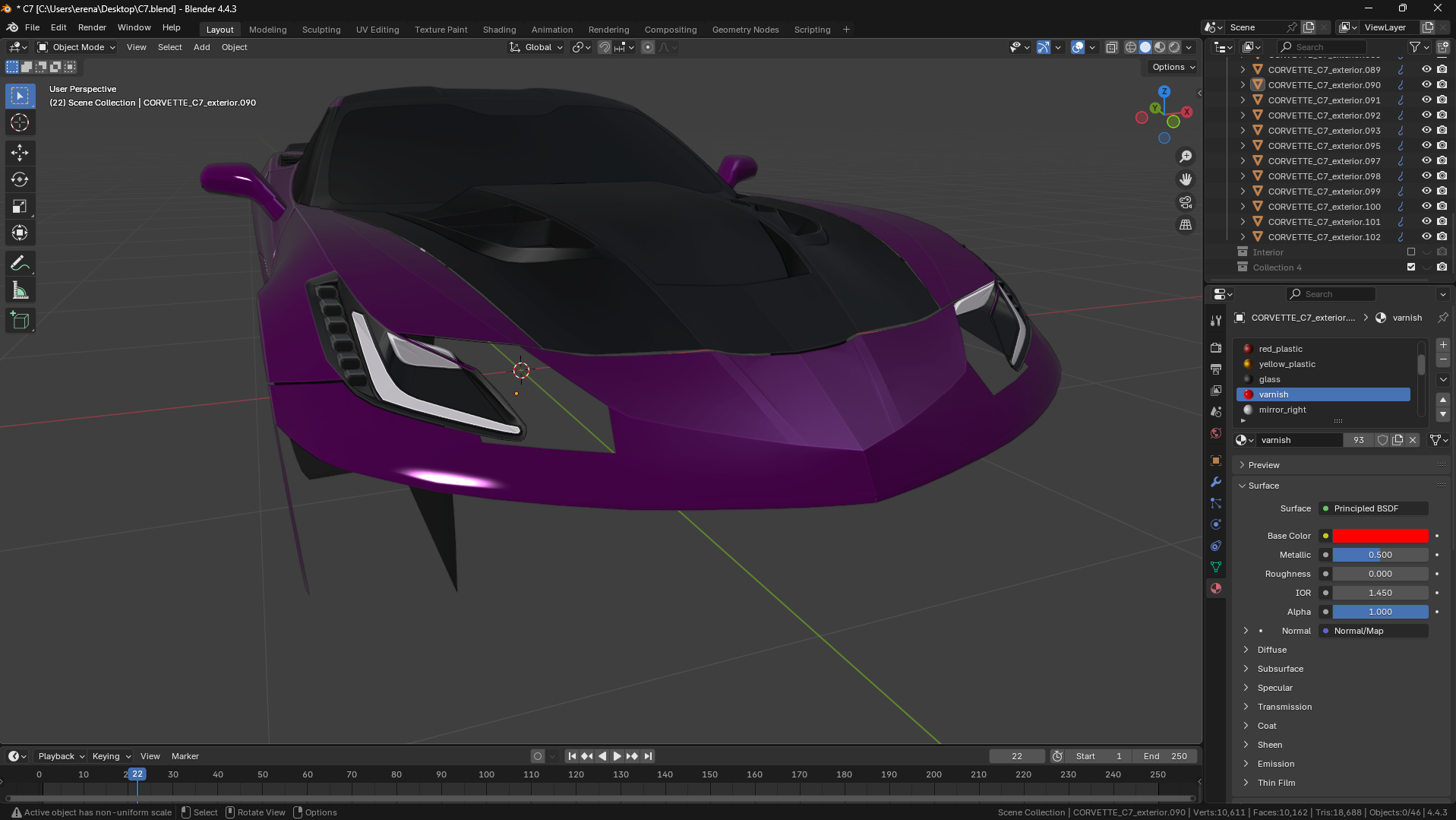Disable the Collection 4 checkbox
Image resolution: width=1456 pixels, height=820 pixels.
click(x=1411, y=268)
